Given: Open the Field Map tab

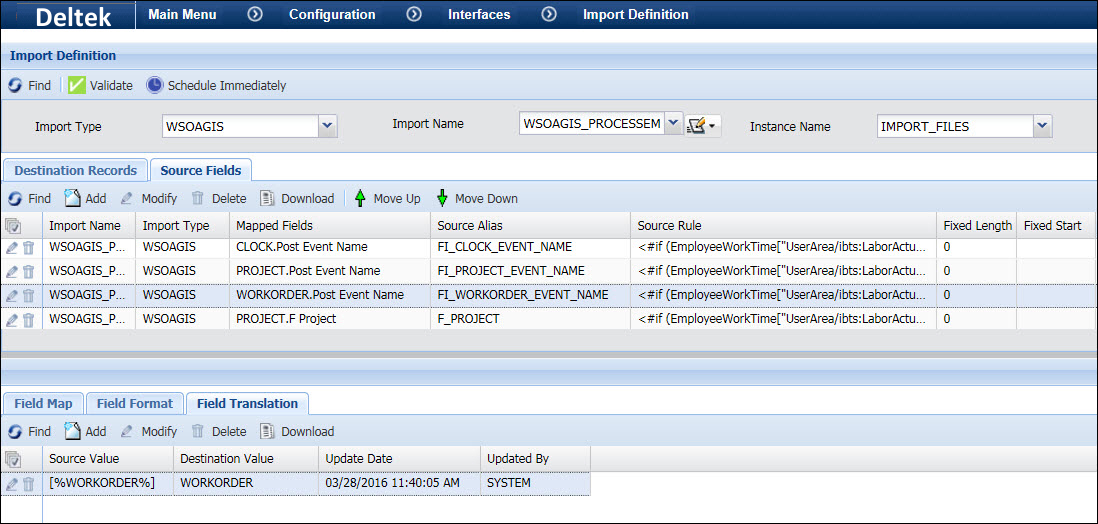Looking at the screenshot, I should (x=43, y=404).
